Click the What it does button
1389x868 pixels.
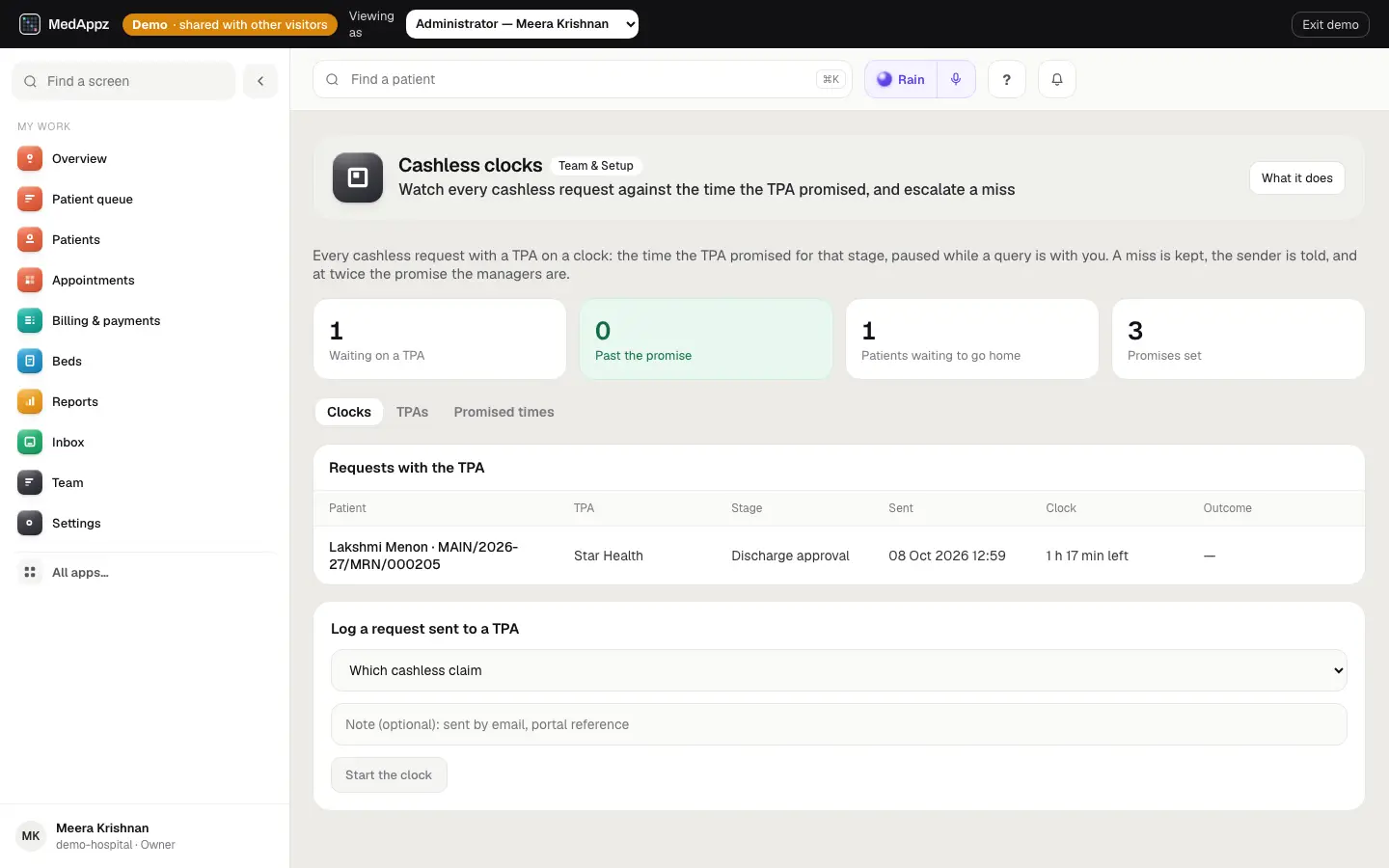(1296, 177)
